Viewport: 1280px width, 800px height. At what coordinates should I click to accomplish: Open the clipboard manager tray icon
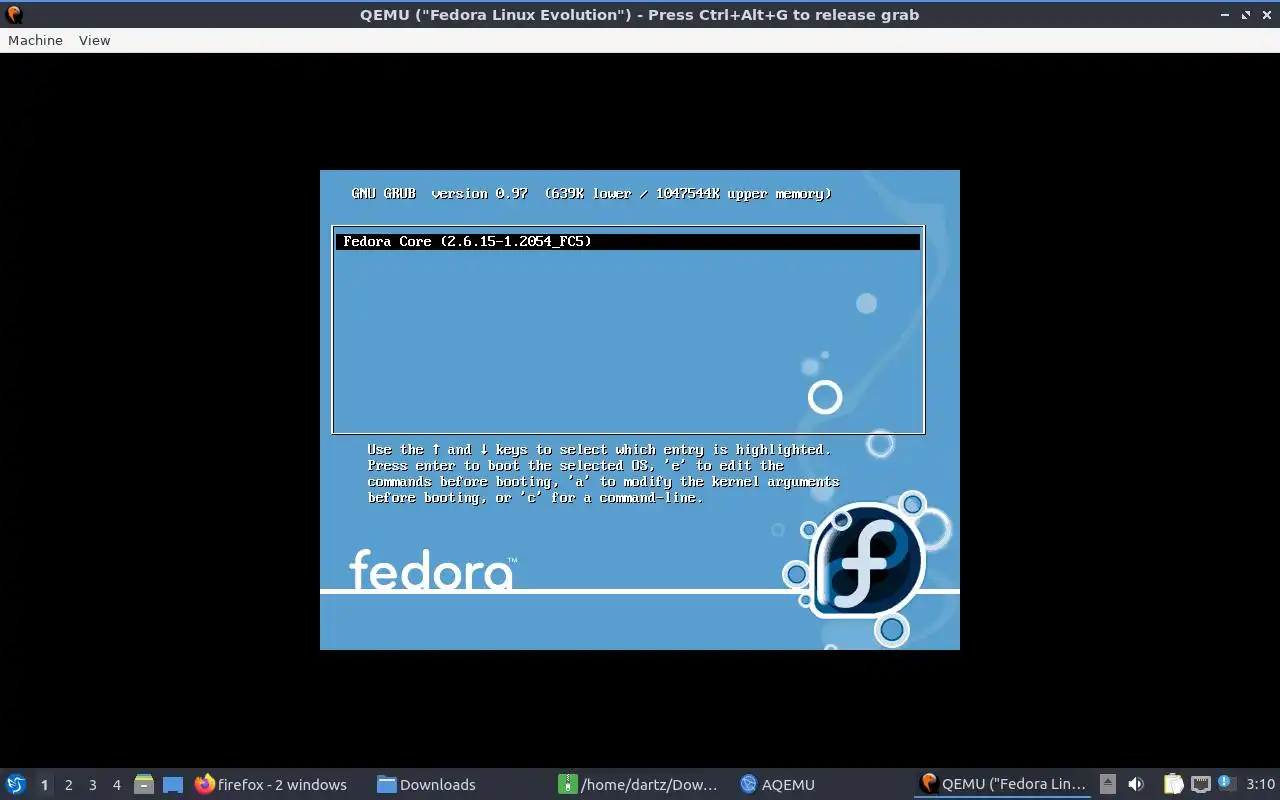1174,784
